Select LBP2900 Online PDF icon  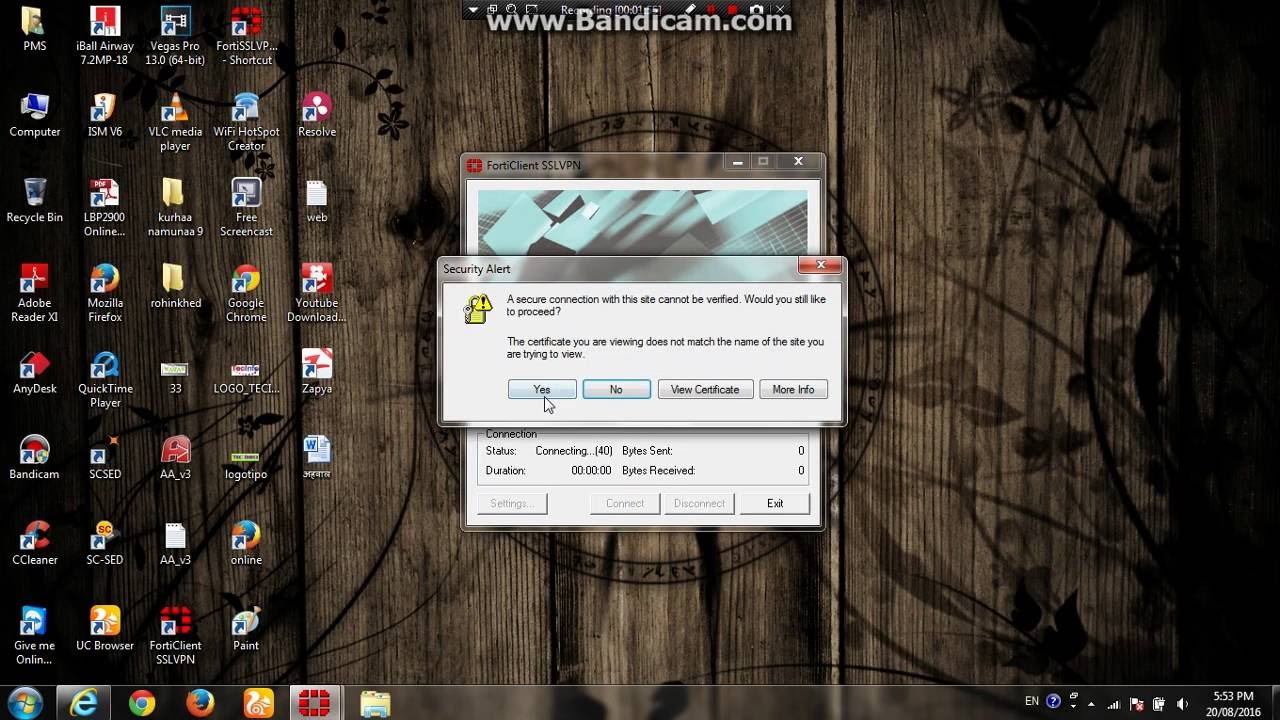tap(105, 207)
